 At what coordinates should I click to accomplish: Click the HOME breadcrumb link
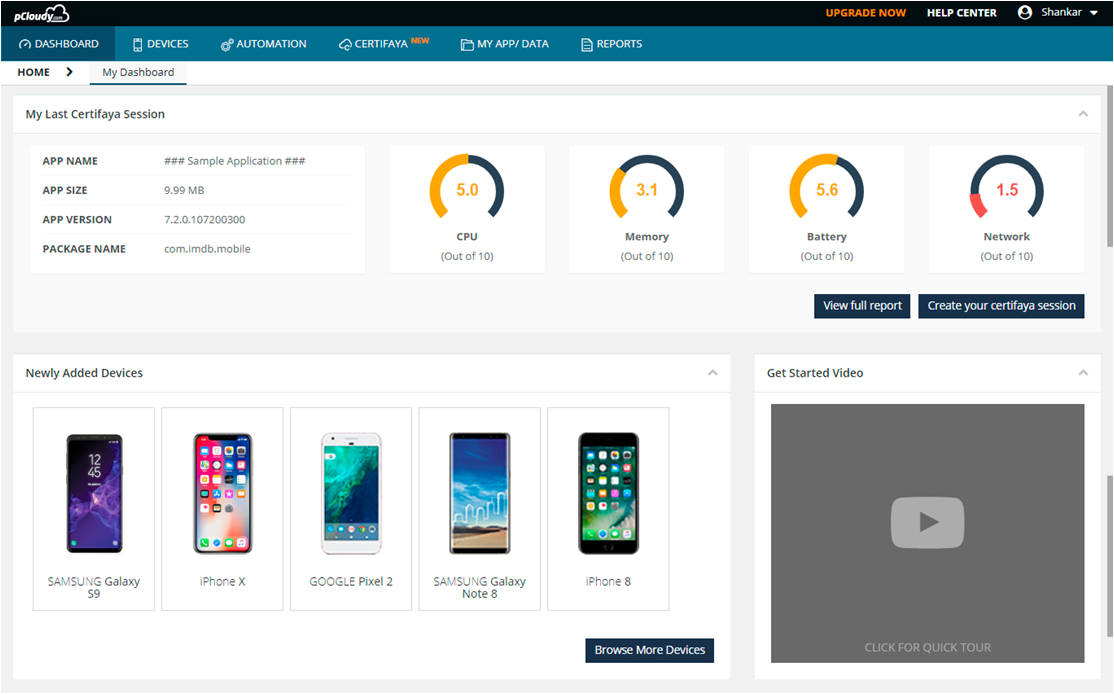(x=33, y=72)
